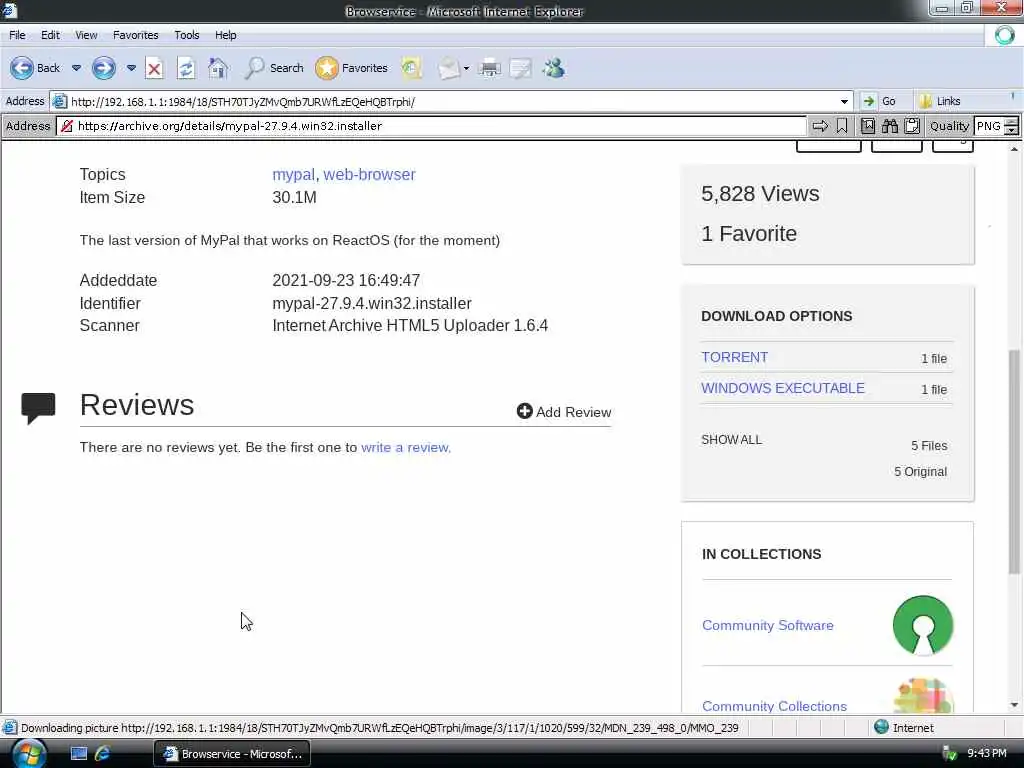Viewport: 1024px width, 768px height.
Task: Go to Home page via house icon
Action: click(218, 68)
